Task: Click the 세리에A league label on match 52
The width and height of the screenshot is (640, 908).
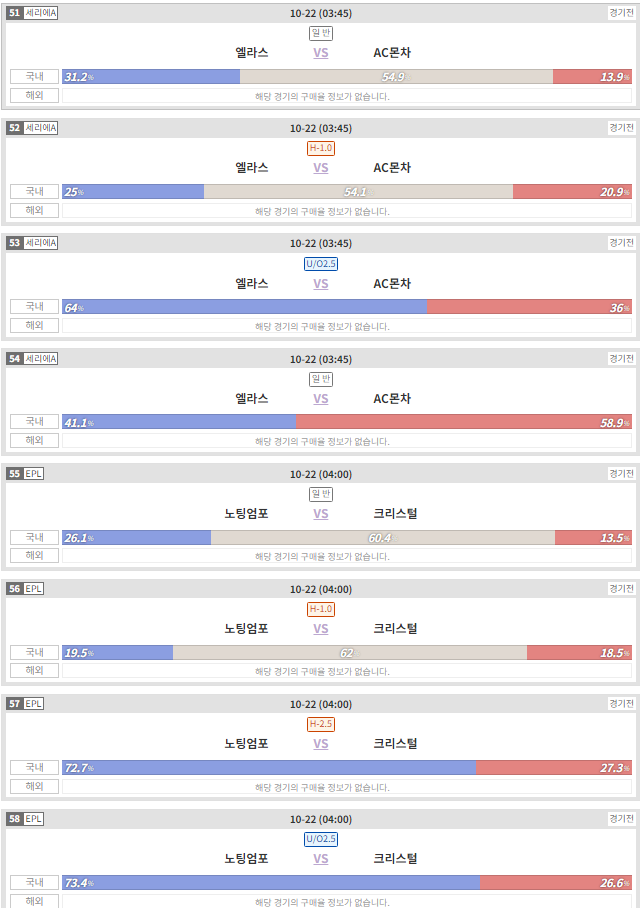Action: (41, 128)
